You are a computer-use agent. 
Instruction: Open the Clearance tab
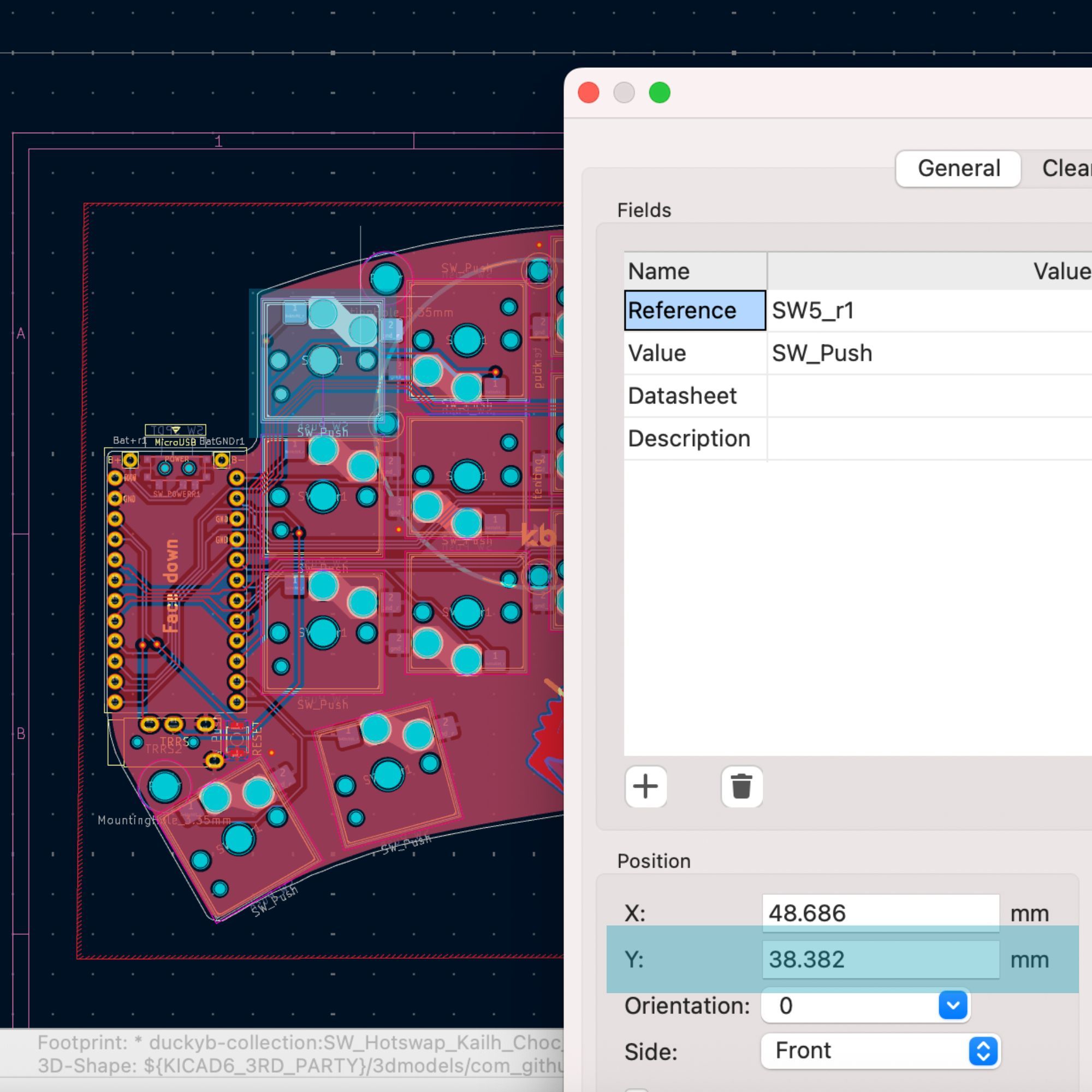[x=1065, y=168]
